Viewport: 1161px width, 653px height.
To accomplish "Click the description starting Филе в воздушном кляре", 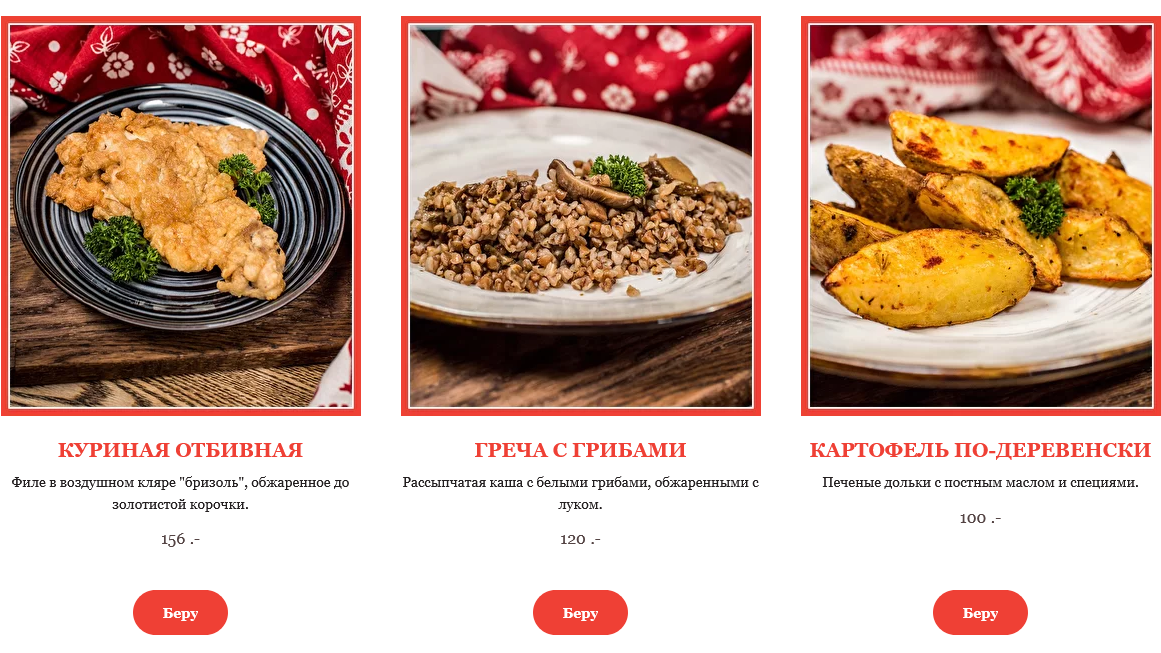I will pos(180,493).
